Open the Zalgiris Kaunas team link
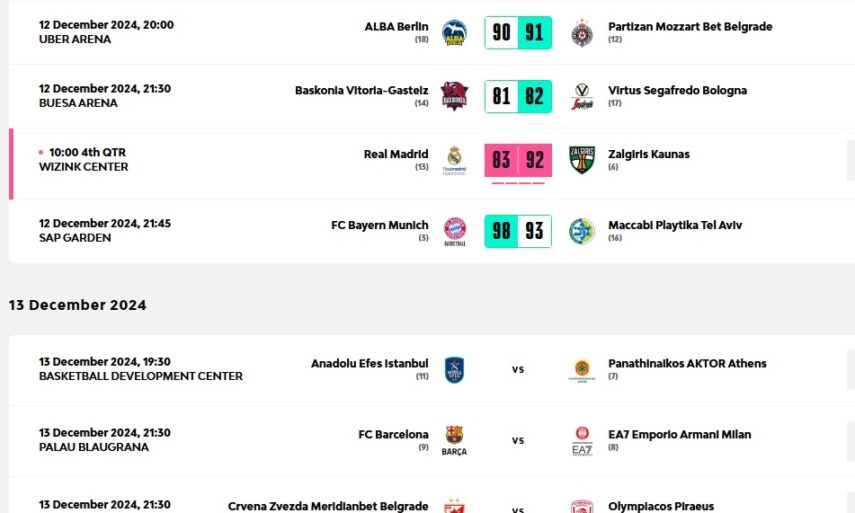Image resolution: width=855 pixels, height=513 pixels. click(x=648, y=154)
